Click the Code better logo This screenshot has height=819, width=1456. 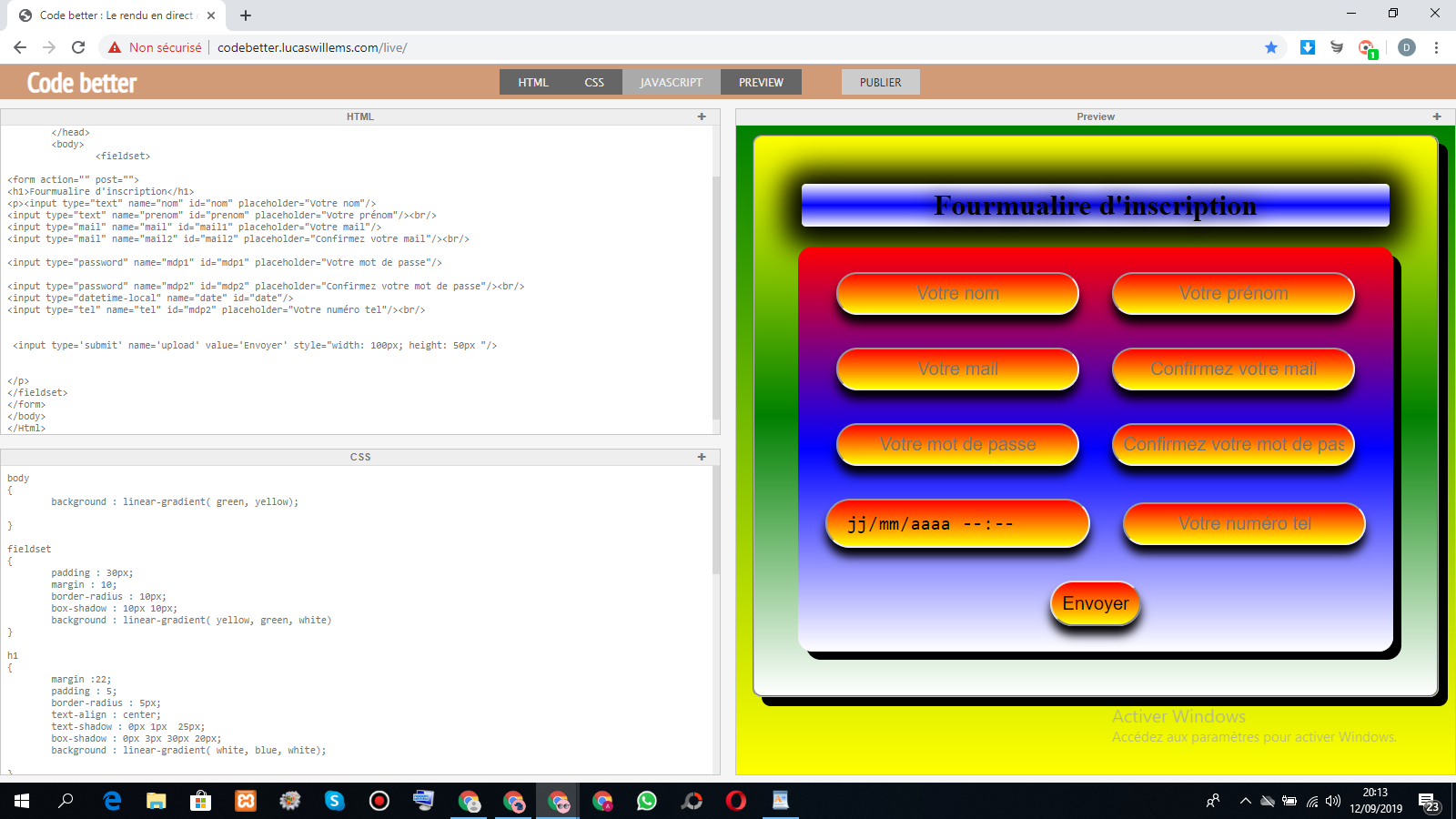click(x=82, y=83)
